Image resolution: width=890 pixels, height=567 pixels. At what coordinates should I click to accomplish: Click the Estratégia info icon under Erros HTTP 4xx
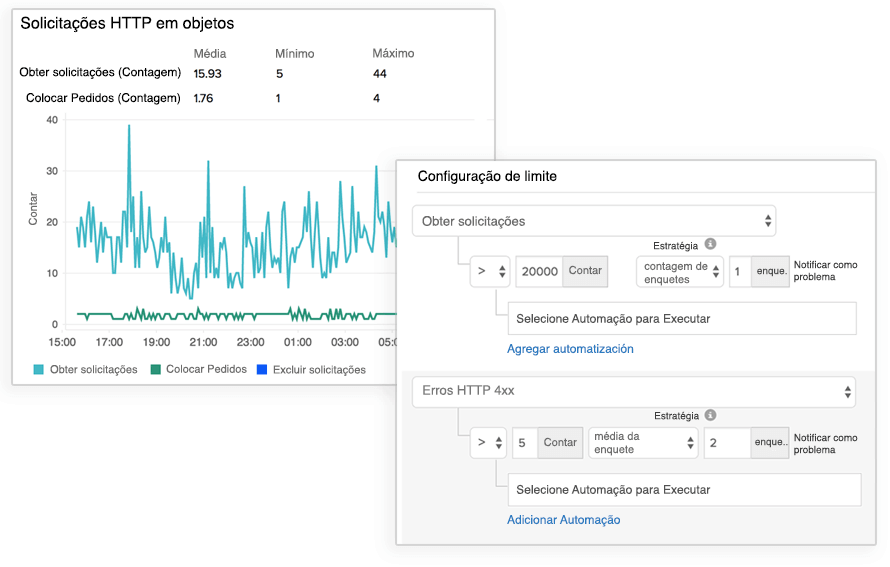point(710,414)
